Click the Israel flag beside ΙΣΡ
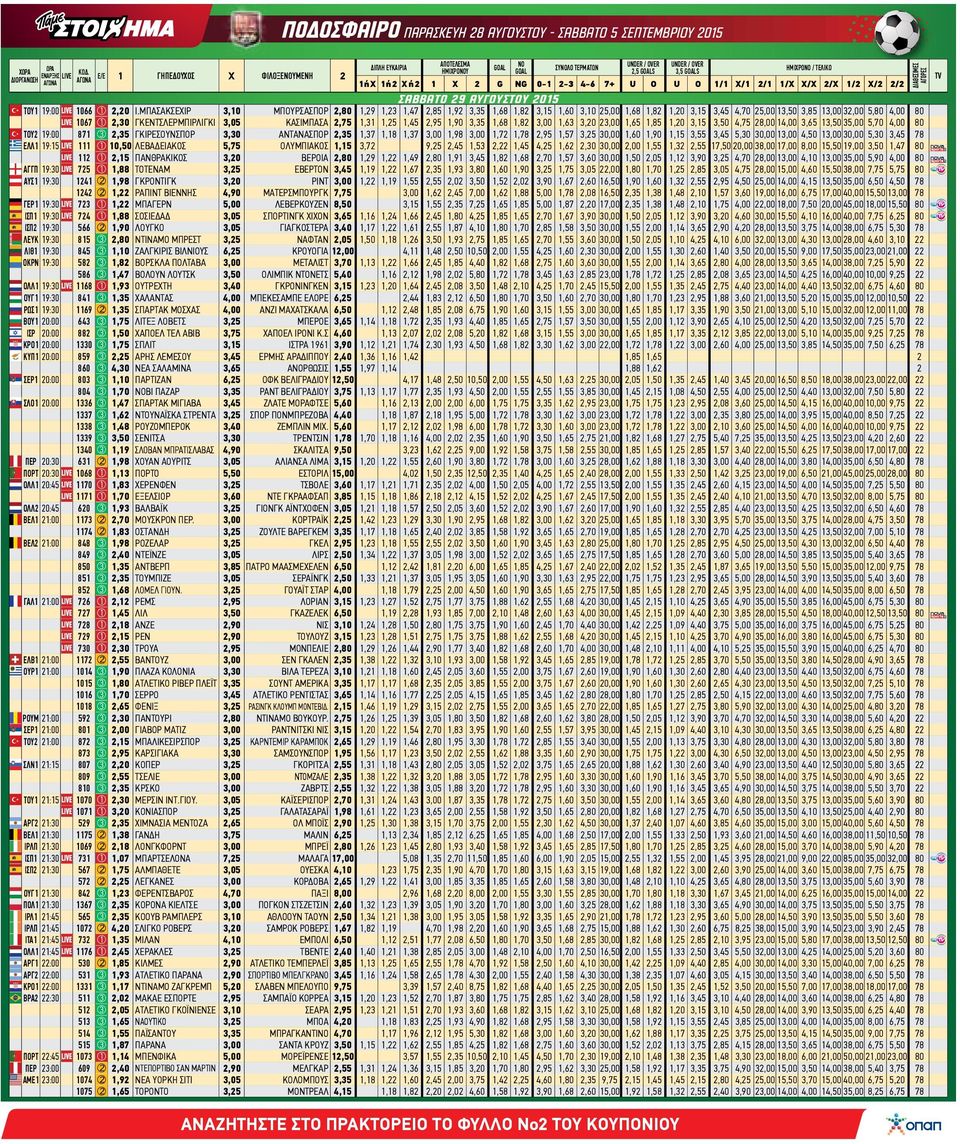The width and height of the screenshot is (960, 1144). [15, 333]
